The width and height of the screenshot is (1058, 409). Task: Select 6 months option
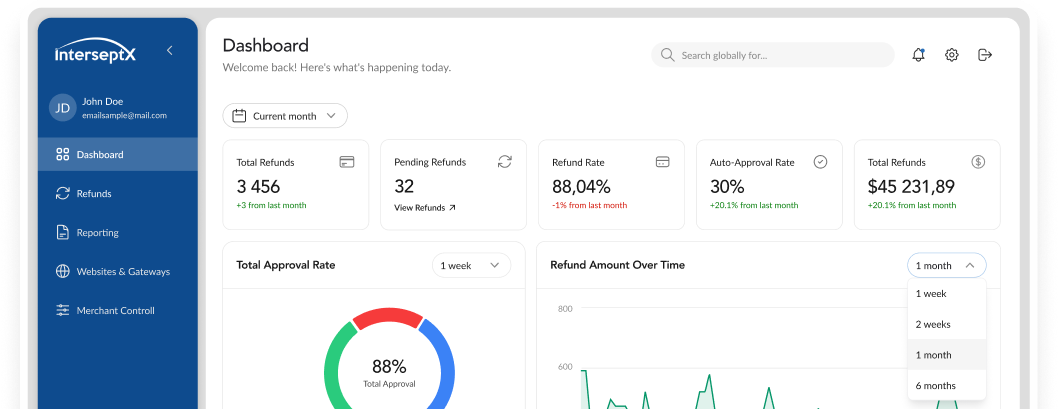947,386
